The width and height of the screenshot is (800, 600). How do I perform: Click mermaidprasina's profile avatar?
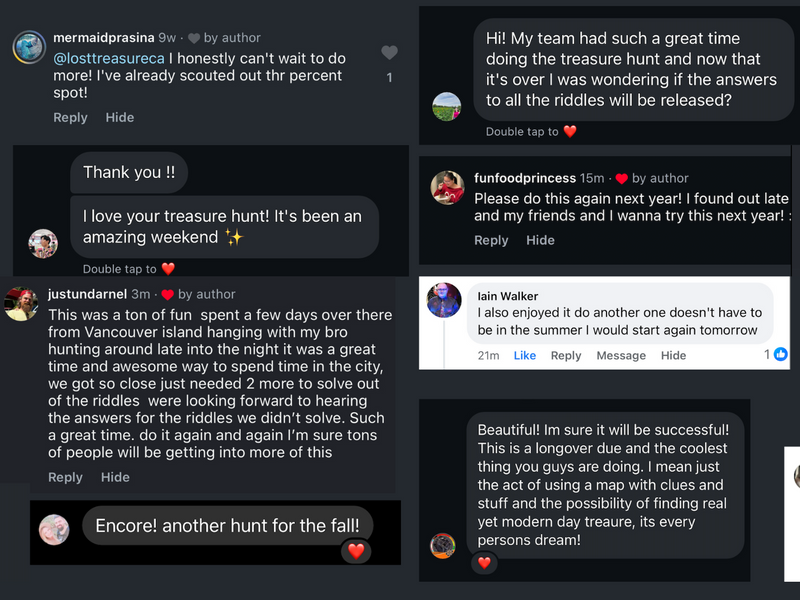tap(28, 47)
